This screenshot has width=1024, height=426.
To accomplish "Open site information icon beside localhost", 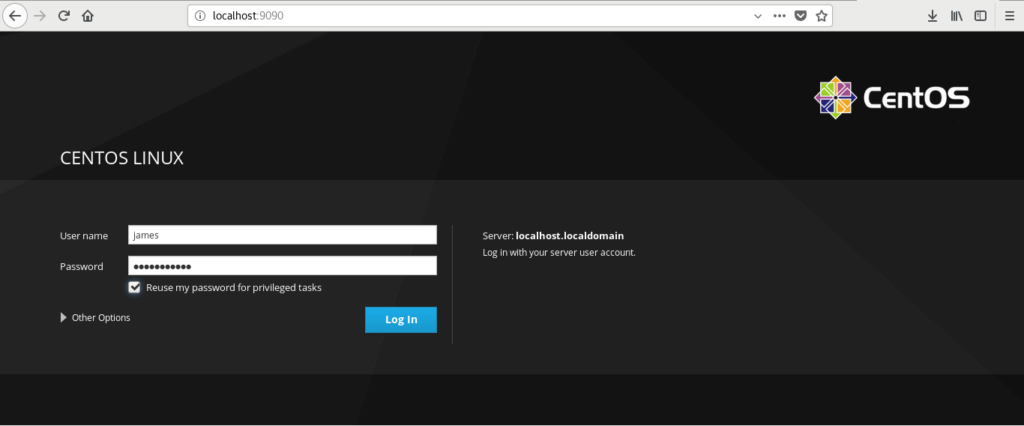I will coord(200,16).
